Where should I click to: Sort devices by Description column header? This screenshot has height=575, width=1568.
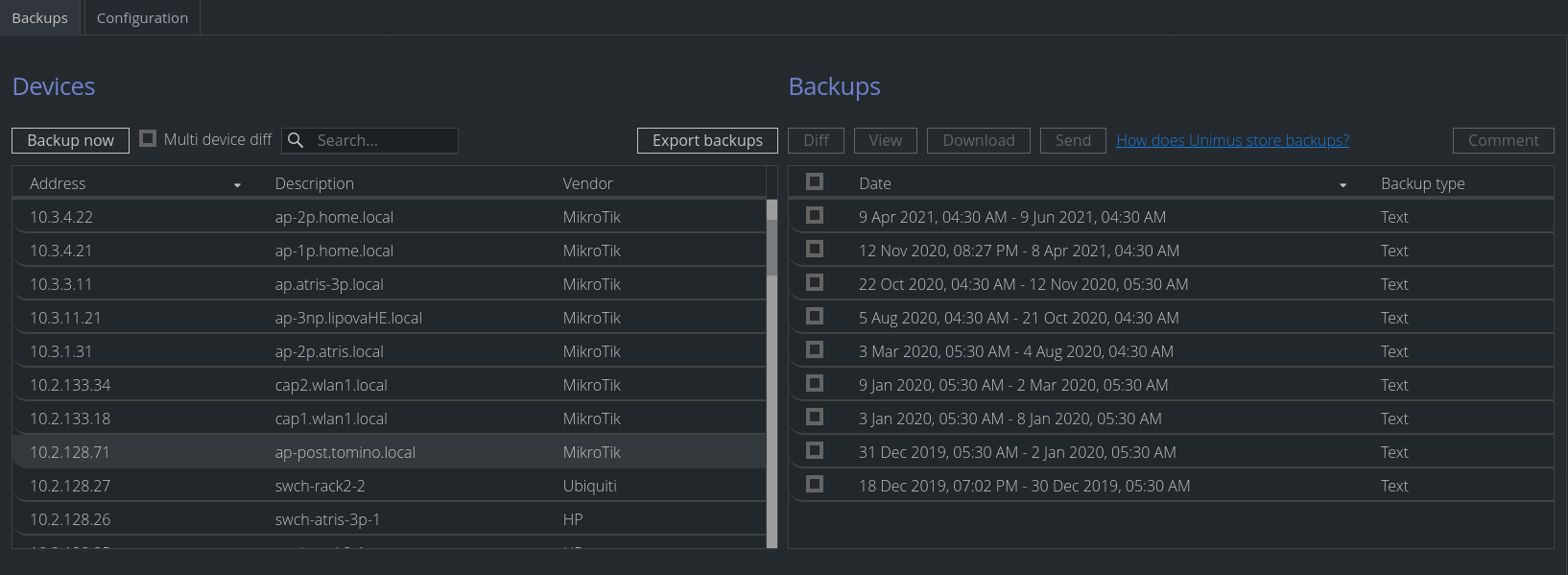315,183
